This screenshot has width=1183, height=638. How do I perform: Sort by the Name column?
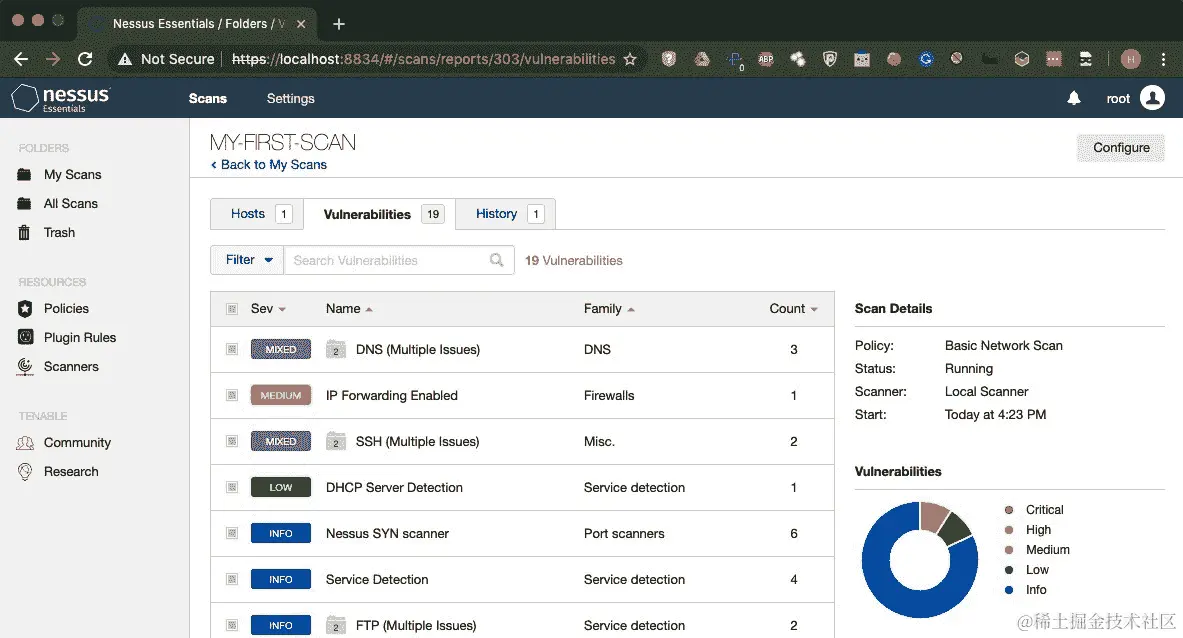pyautogui.click(x=349, y=308)
